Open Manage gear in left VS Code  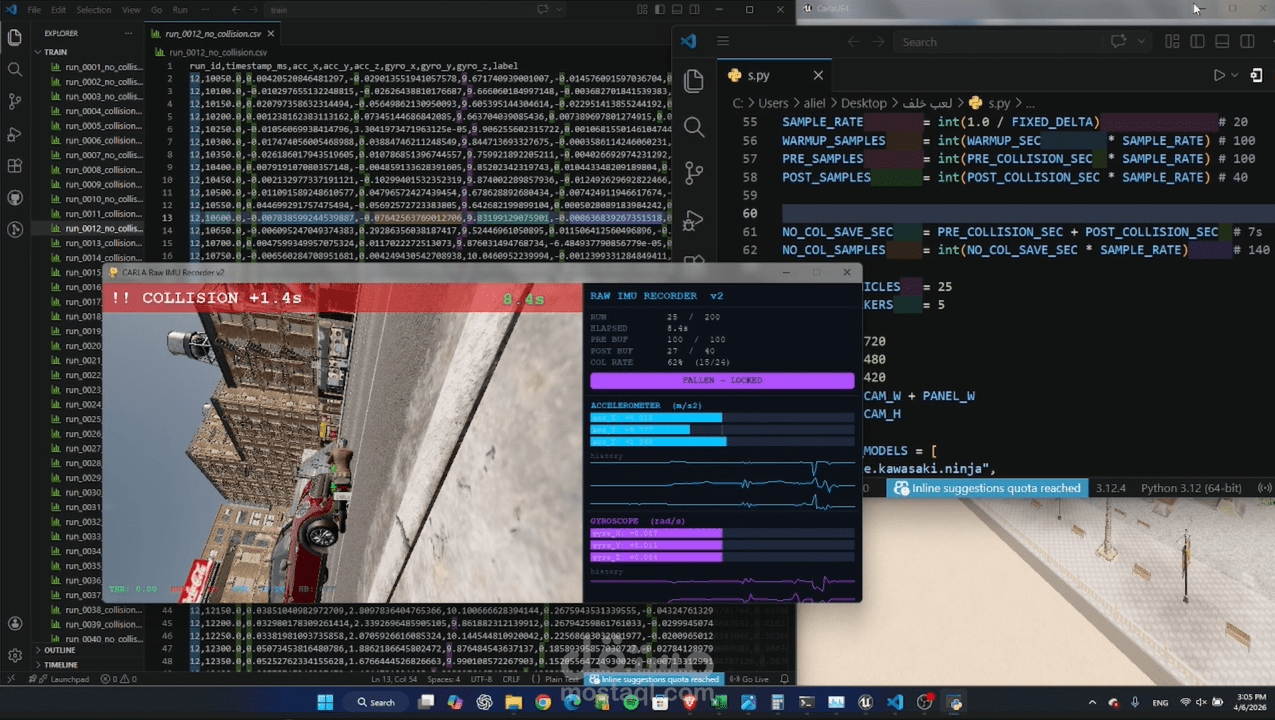tap(15, 655)
